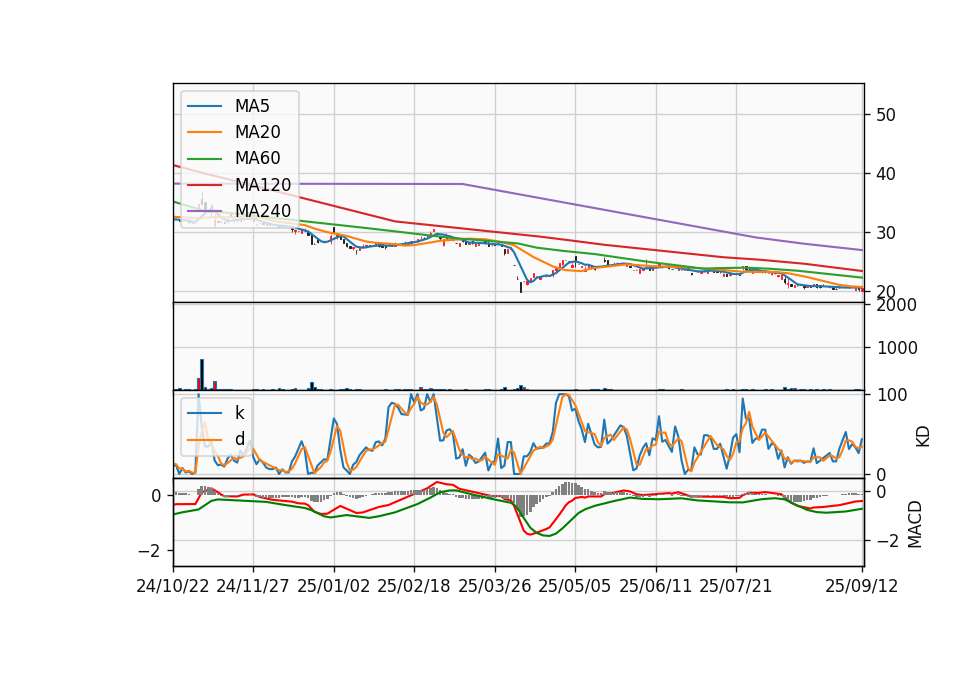This screenshot has width=960, height=690.
Task: Click the price axis value 40
Action: tap(885, 174)
